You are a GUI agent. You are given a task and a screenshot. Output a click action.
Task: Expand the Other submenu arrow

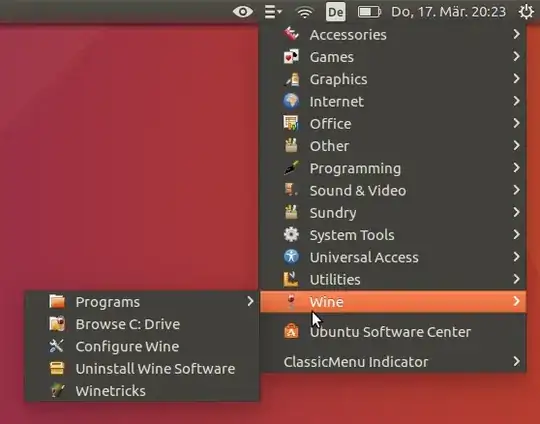(516, 145)
